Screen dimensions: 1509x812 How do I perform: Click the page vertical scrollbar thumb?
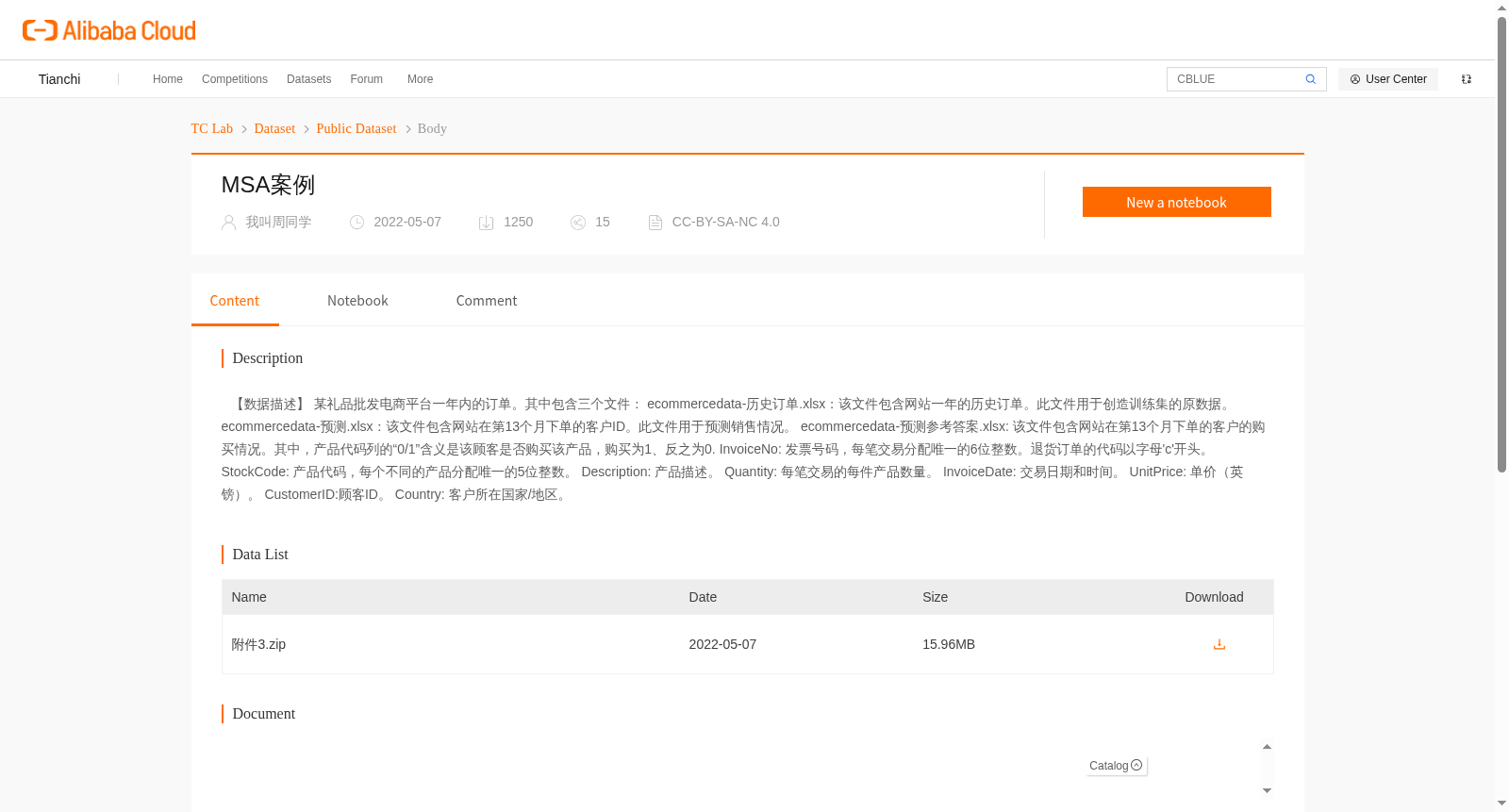[x=1501, y=244]
